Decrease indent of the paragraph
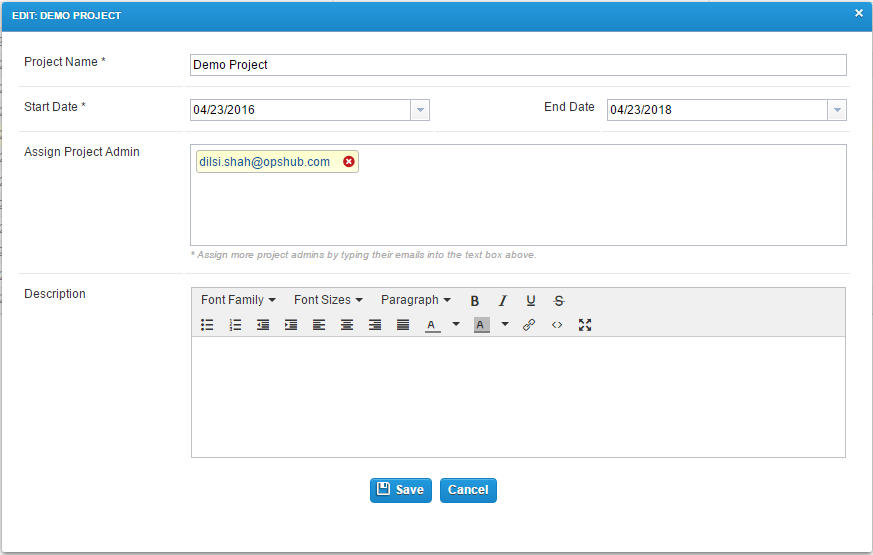Image resolution: width=873 pixels, height=555 pixels. pyautogui.click(x=263, y=325)
